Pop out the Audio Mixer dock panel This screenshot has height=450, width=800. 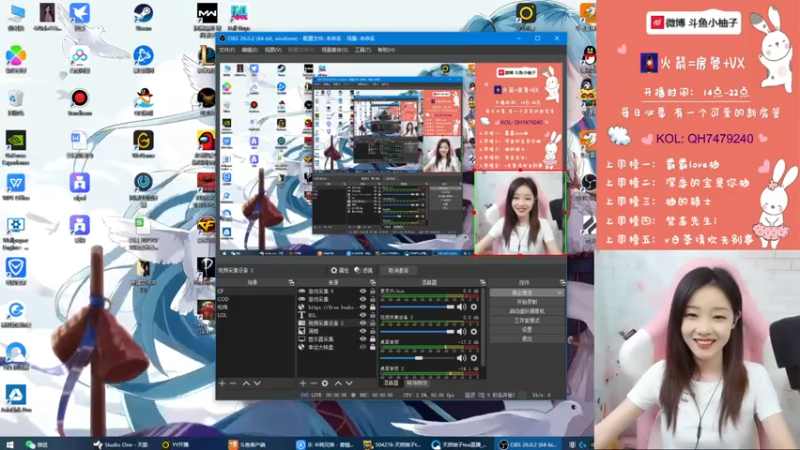tap(482, 282)
